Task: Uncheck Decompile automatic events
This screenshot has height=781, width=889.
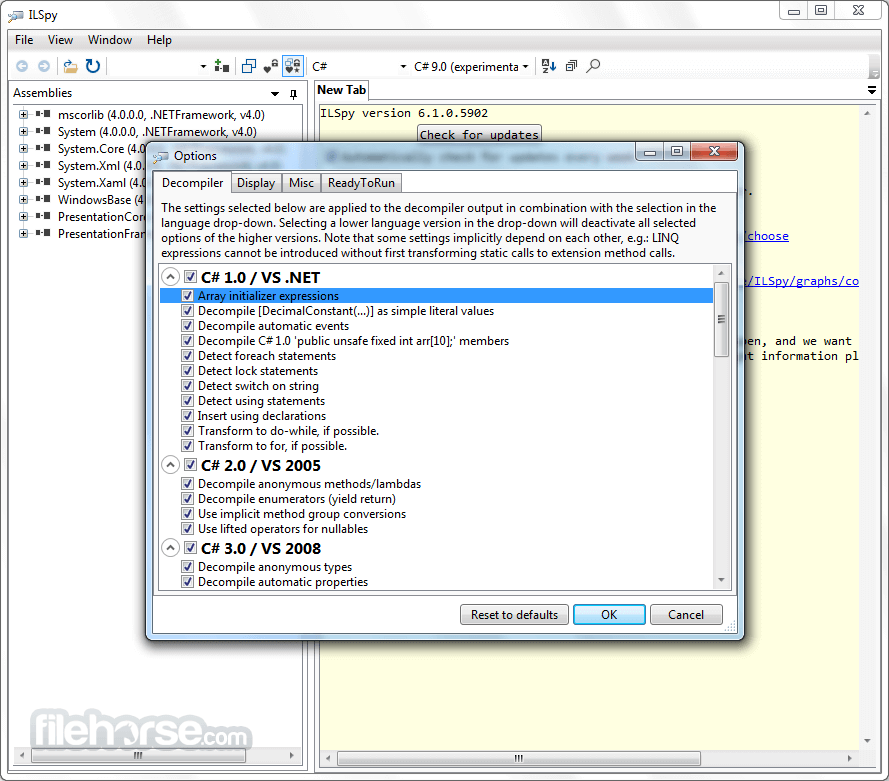Action: tap(188, 326)
